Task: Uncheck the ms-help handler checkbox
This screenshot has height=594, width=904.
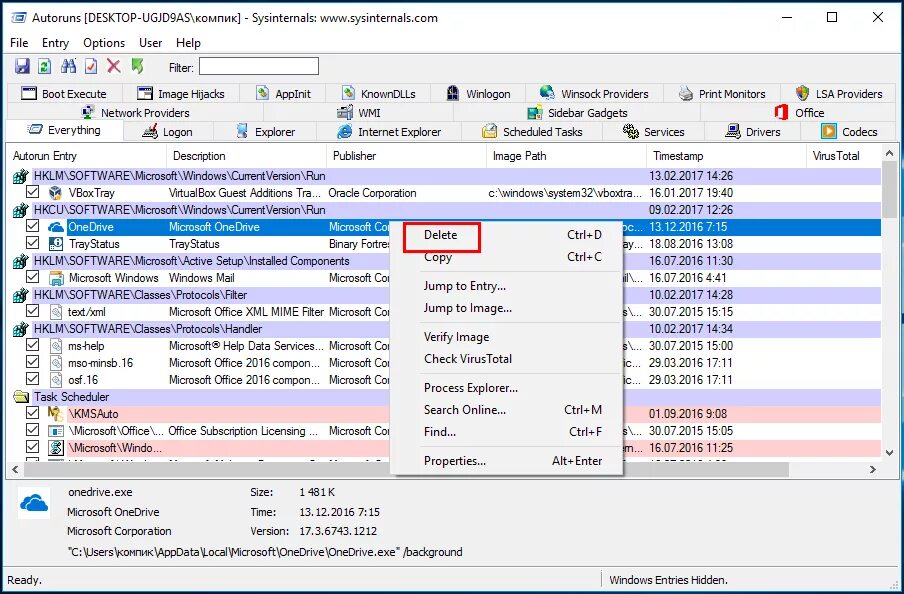Action: [32, 345]
